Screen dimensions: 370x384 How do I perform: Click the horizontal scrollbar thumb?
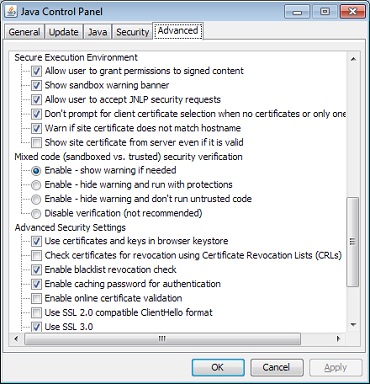162,339
